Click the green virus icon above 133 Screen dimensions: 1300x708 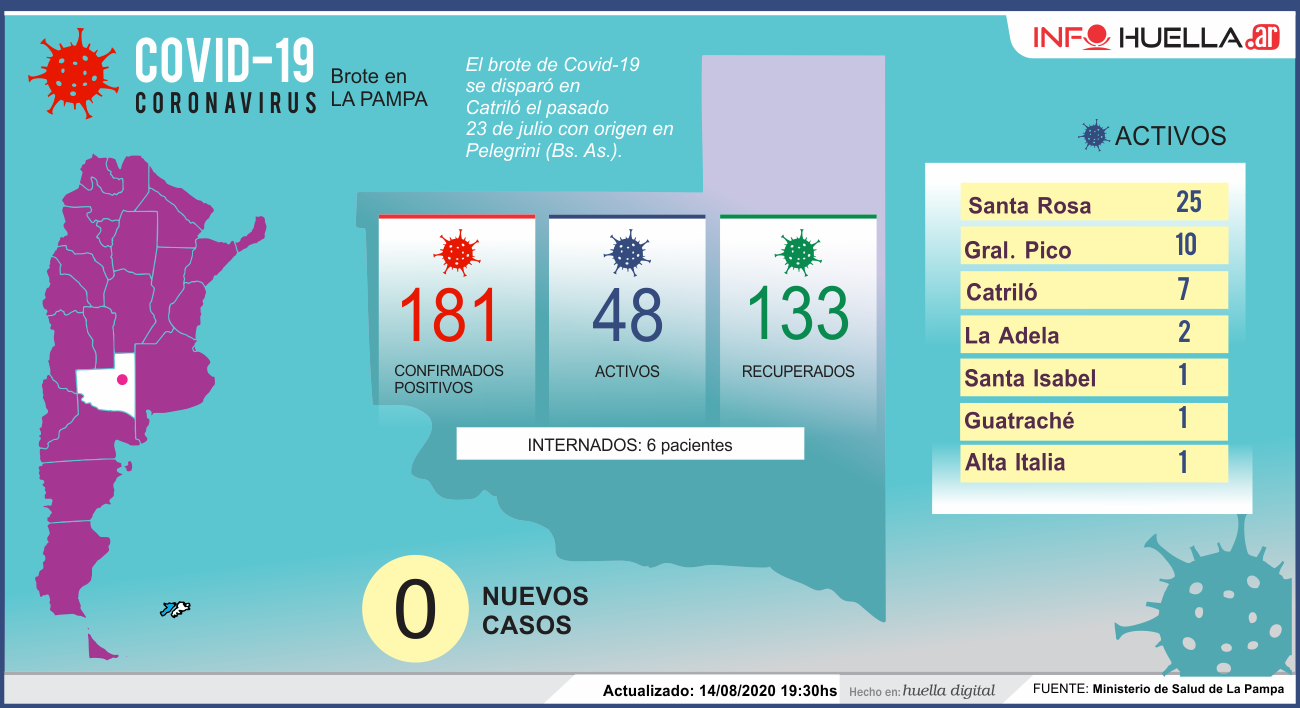(798, 252)
